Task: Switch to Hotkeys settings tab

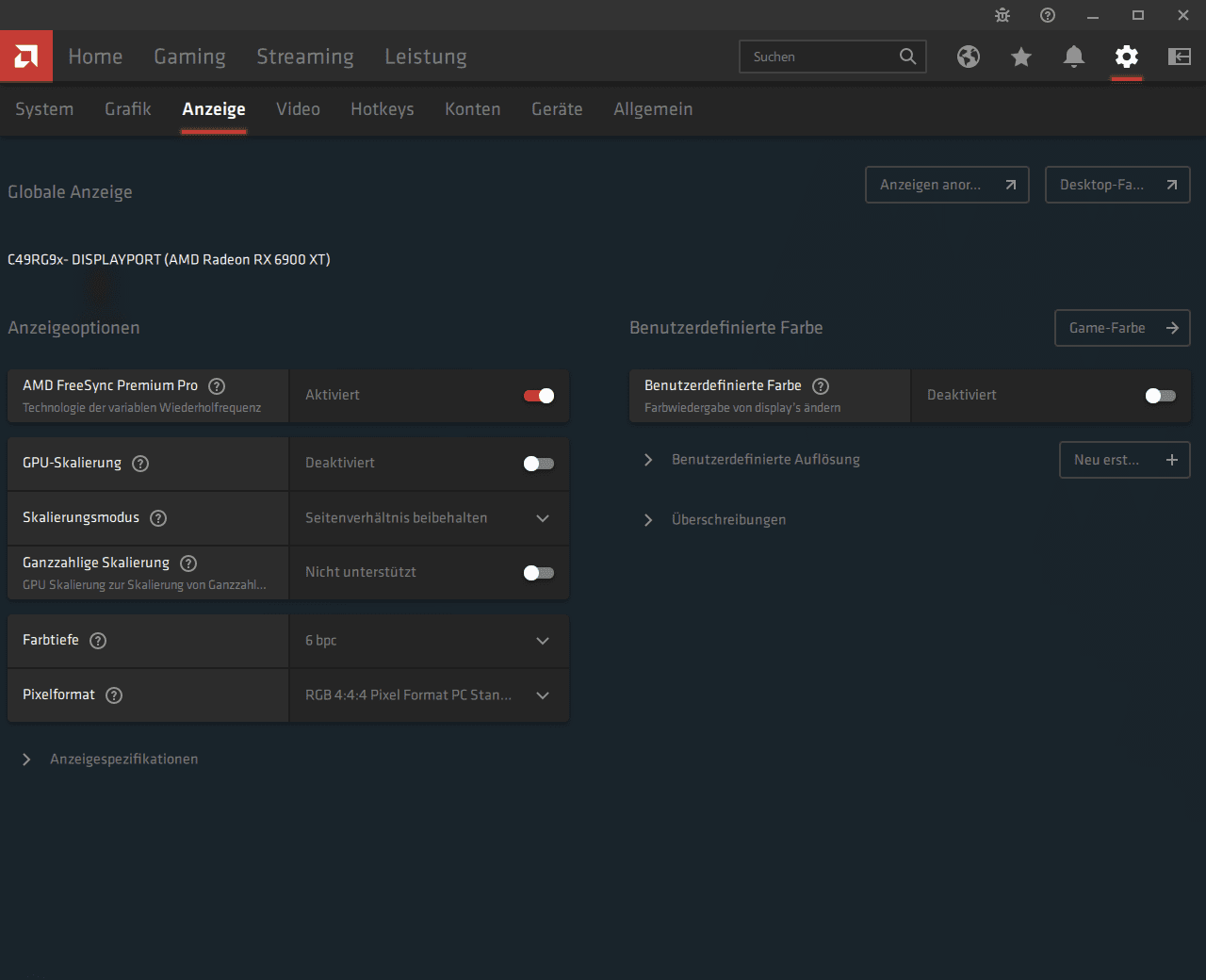Action: (383, 109)
